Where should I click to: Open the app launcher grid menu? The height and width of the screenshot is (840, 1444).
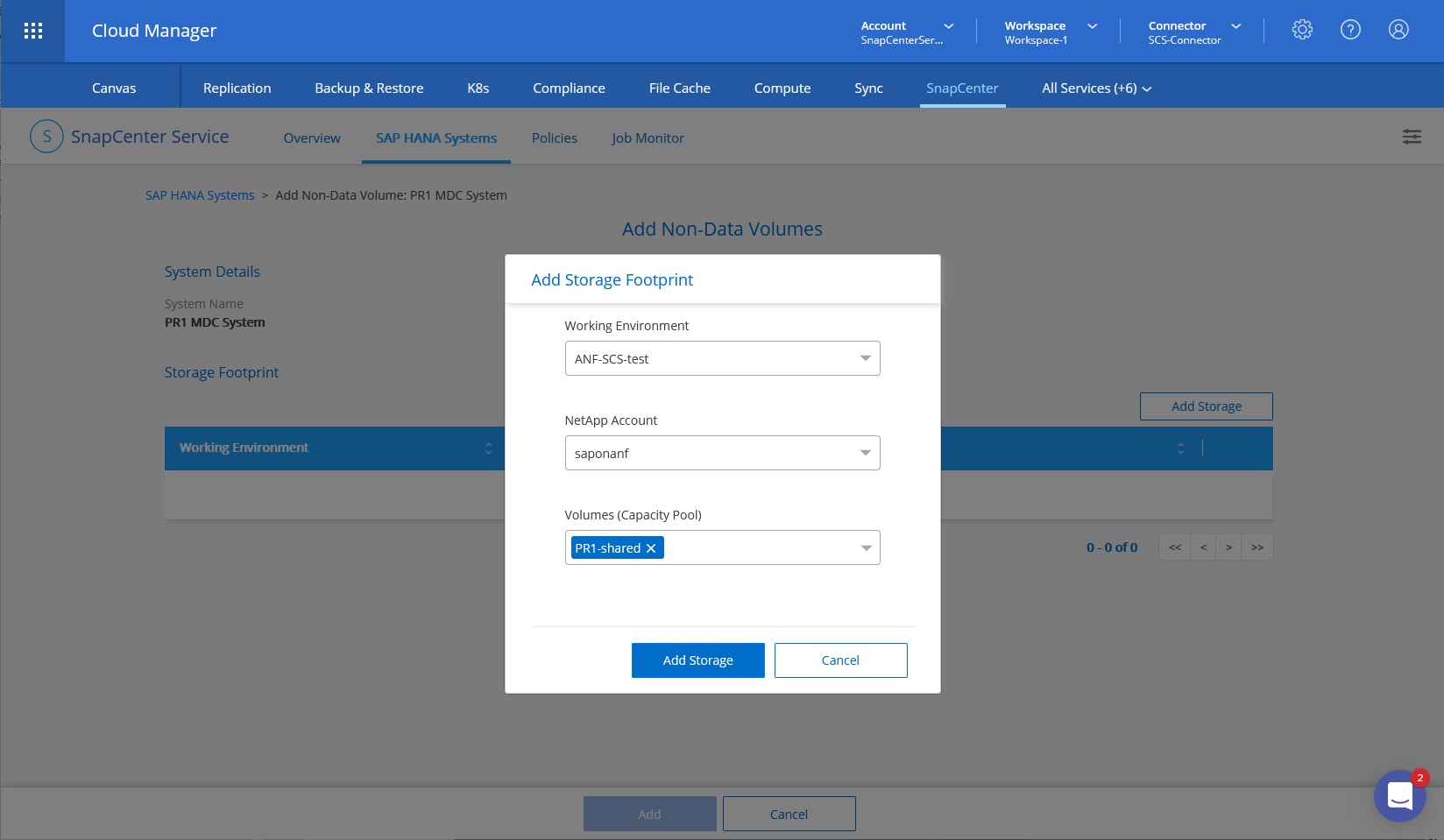[x=33, y=31]
